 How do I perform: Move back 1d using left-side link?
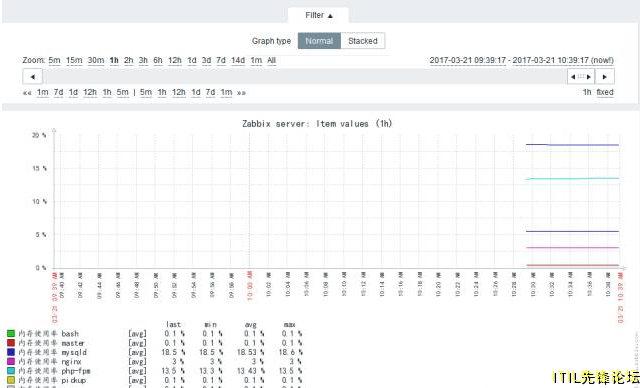73,93
